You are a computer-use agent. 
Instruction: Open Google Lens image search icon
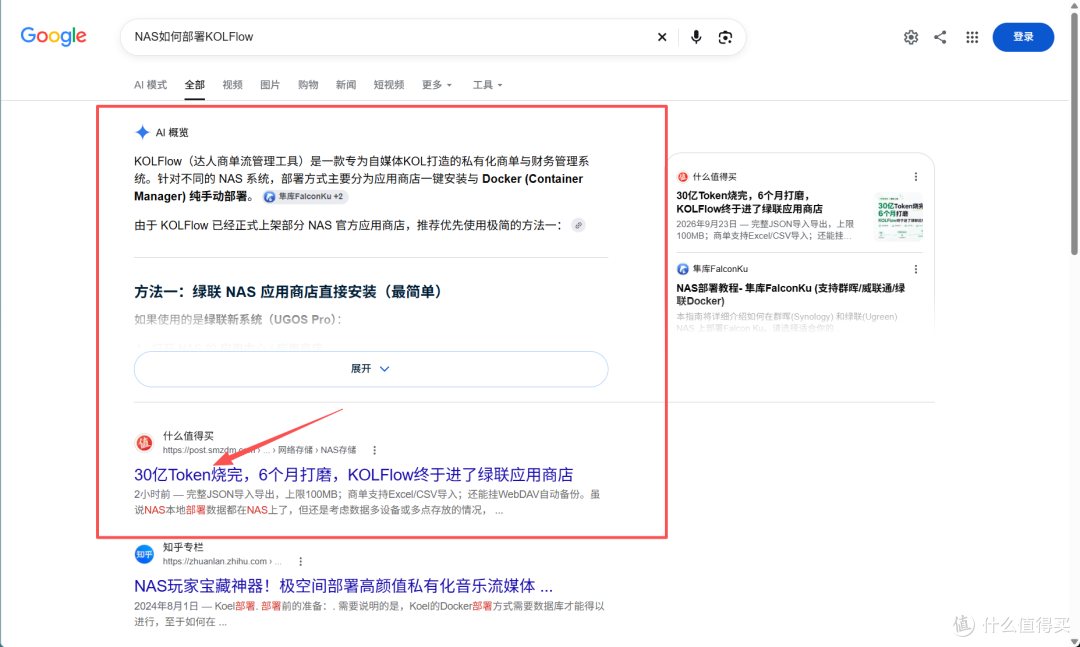tap(725, 37)
